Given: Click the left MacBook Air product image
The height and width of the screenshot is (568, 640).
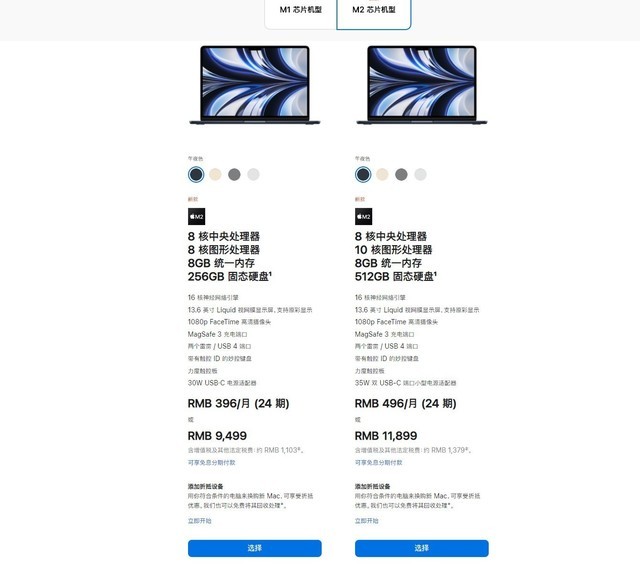Looking at the screenshot, I should click(x=255, y=85).
